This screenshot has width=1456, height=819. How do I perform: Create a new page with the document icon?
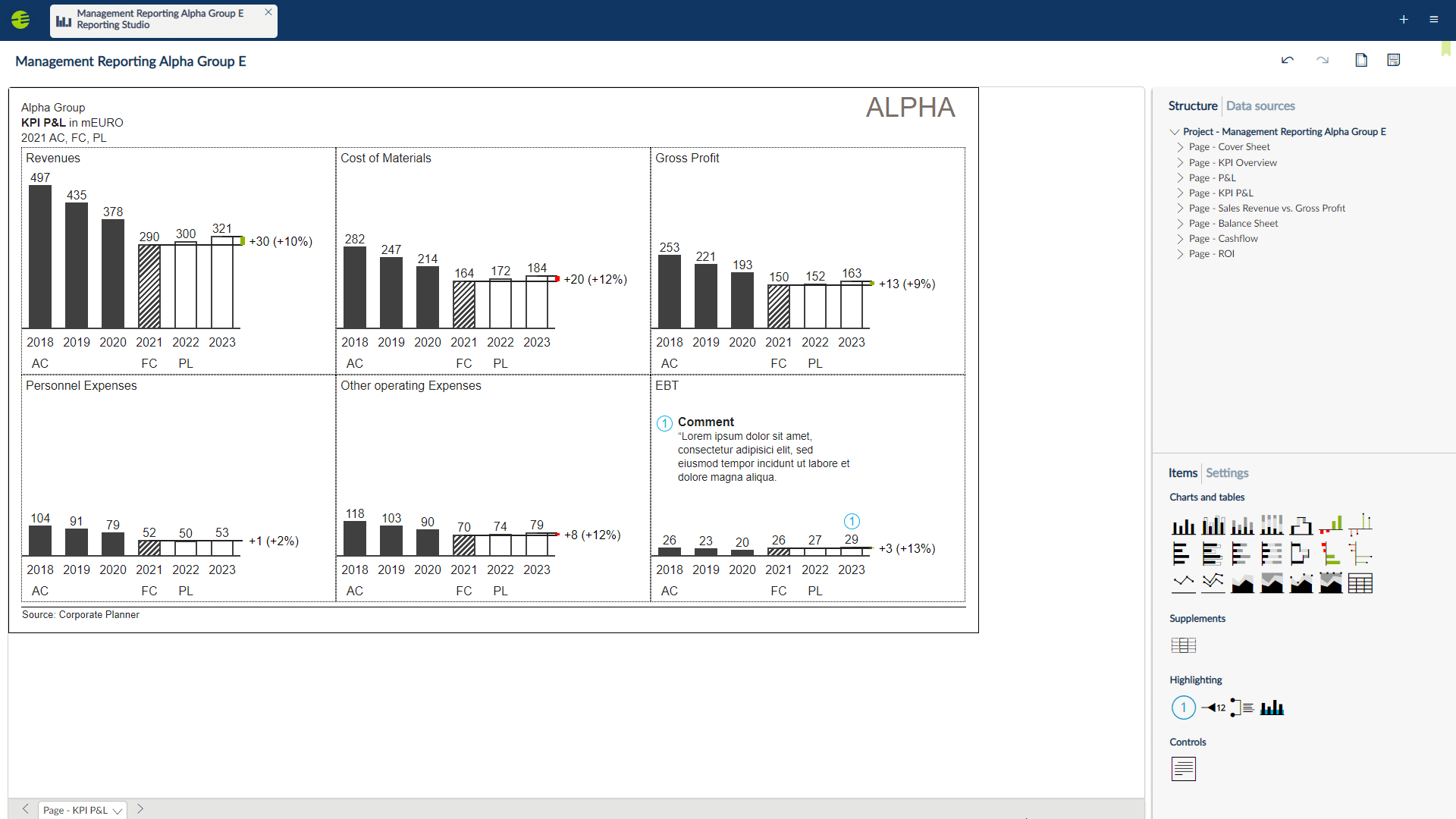point(1361,60)
